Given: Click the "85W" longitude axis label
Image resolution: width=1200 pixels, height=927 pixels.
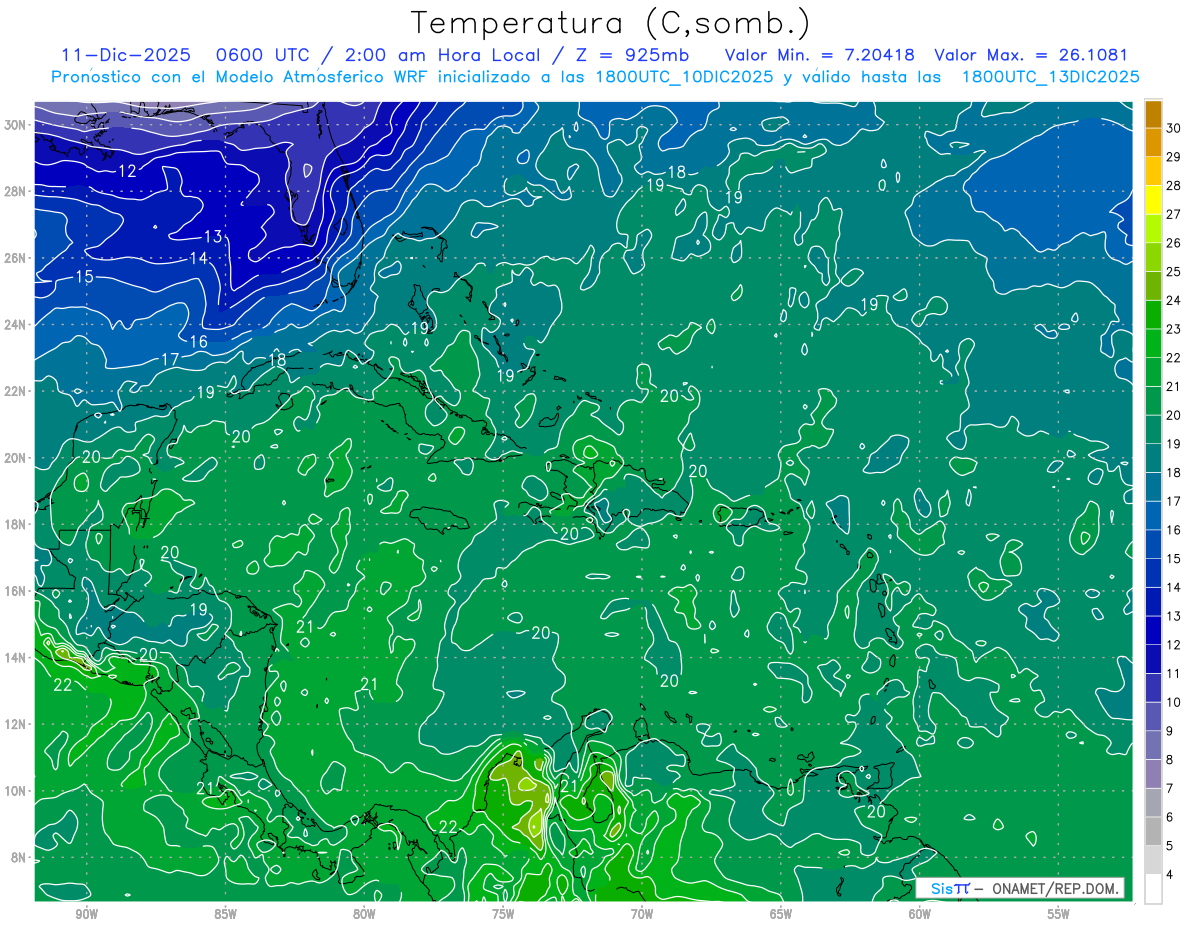Looking at the screenshot, I should [x=225, y=915].
